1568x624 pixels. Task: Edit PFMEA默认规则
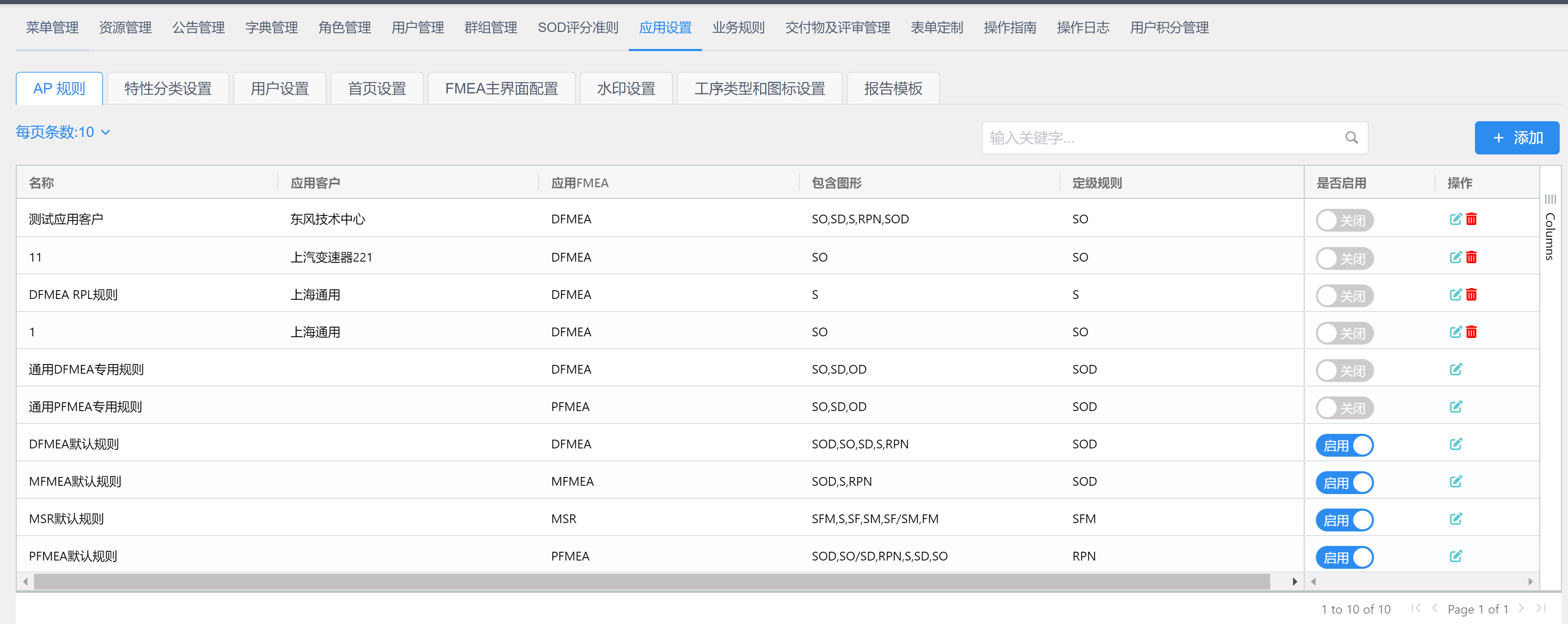1455,556
